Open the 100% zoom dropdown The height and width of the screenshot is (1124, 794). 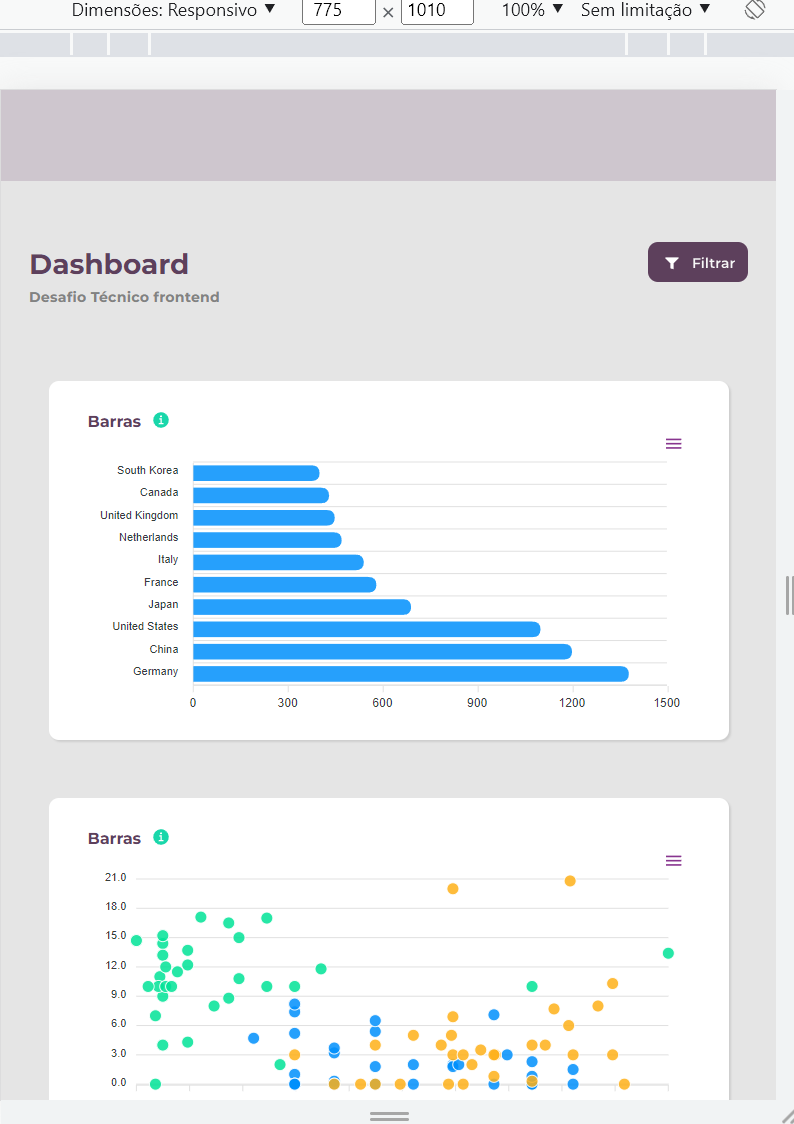532,10
